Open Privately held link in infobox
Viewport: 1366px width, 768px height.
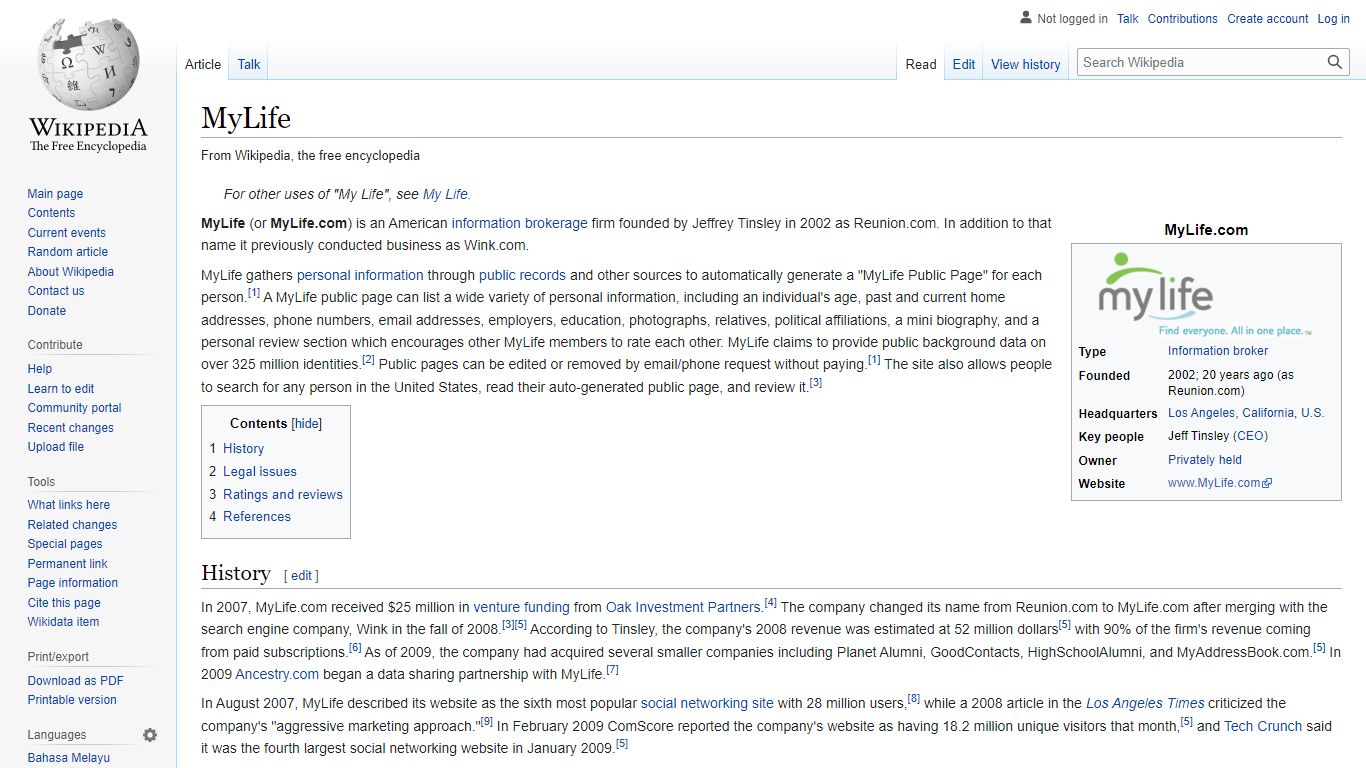point(1204,460)
